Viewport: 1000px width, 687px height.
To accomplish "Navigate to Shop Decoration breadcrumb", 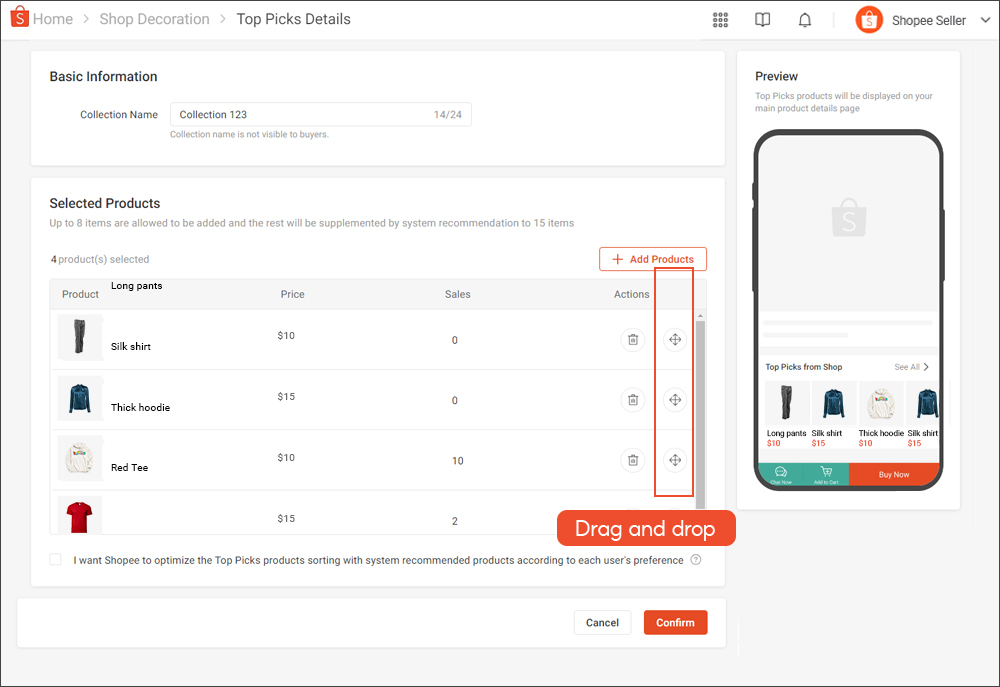I will click(154, 18).
